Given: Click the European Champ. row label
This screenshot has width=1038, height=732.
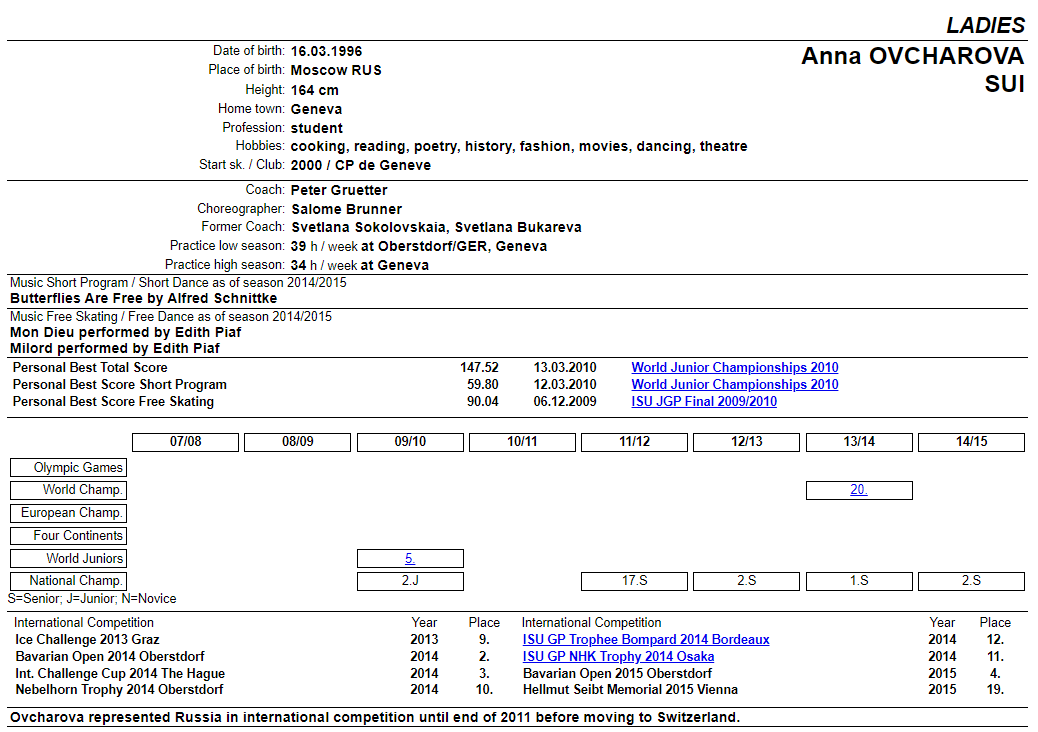Looking at the screenshot, I should point(68,513).
